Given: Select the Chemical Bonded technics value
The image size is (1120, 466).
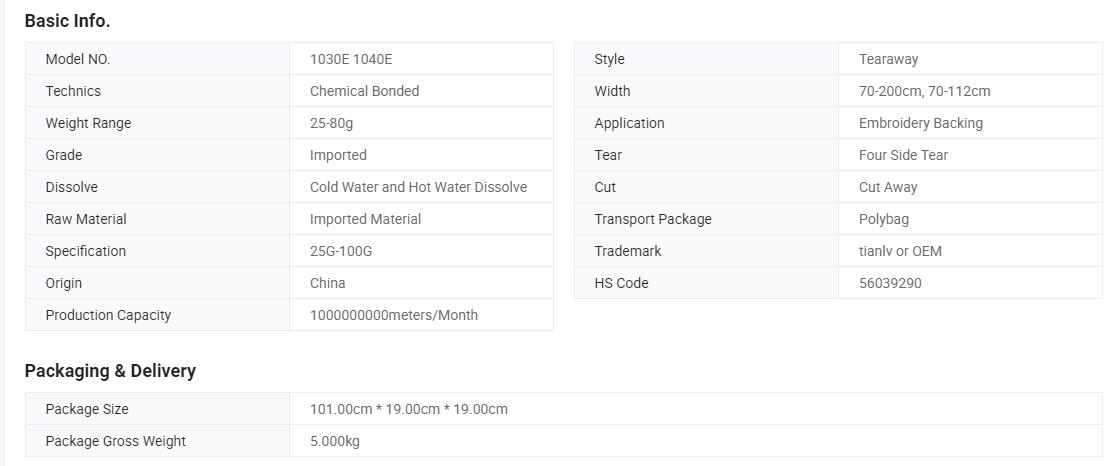Looking at the screenshot, I should (x=364, y=91).
